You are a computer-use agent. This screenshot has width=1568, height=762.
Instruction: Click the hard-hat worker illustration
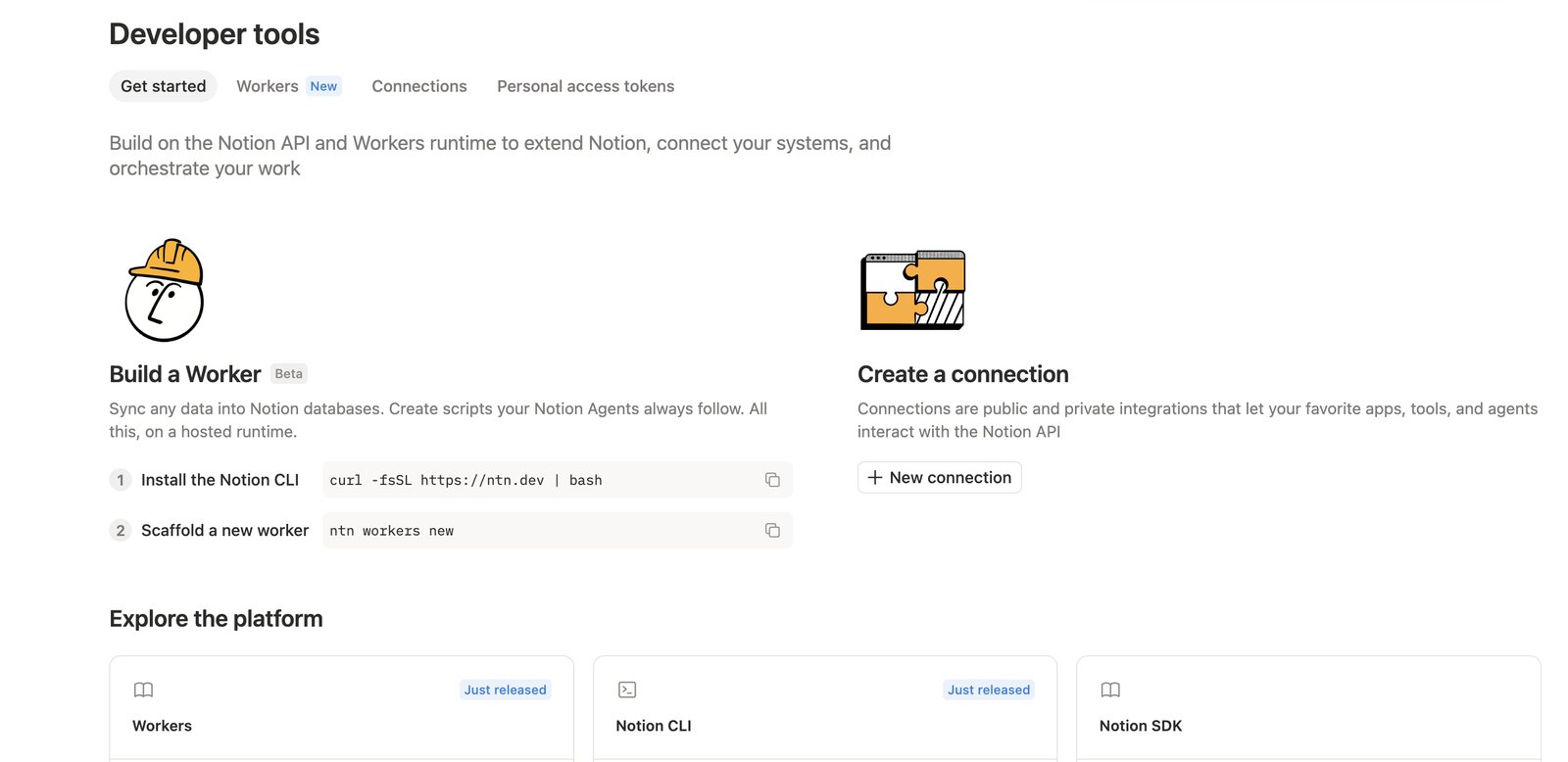tap(165, 290)
